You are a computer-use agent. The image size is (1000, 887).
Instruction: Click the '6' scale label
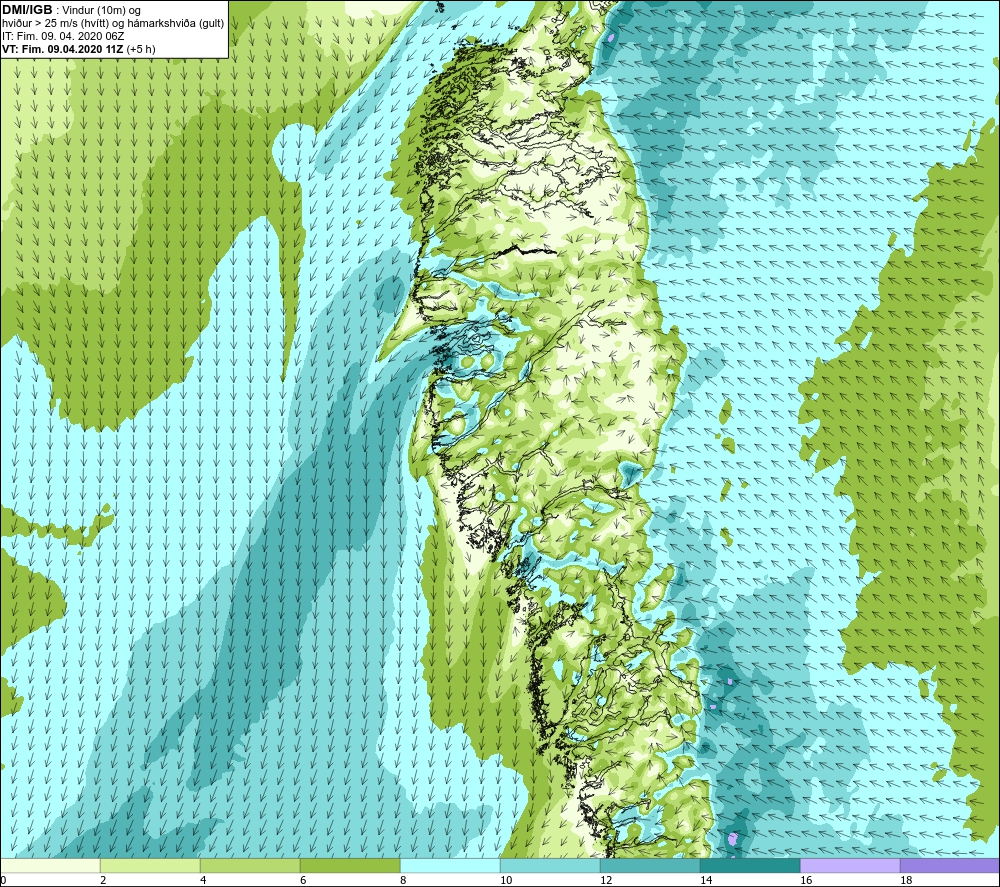(x=304, y=880)
